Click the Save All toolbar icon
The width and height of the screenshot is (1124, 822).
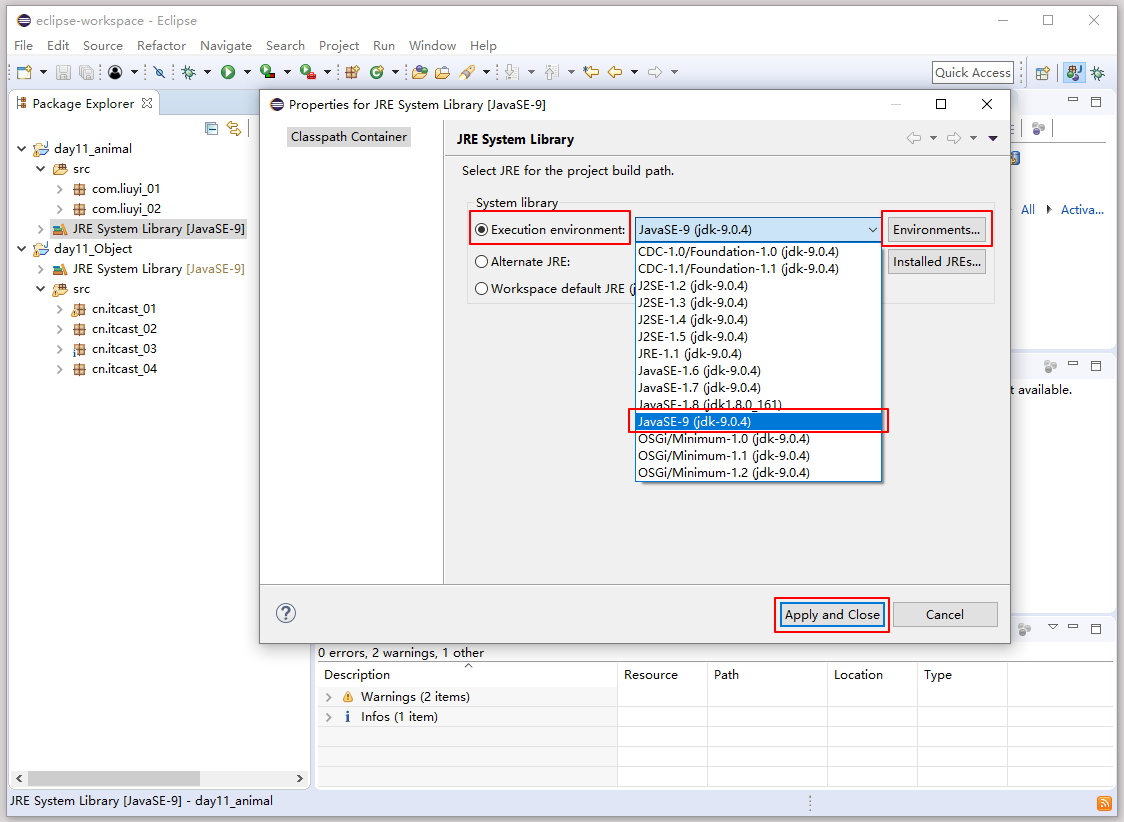[86, 72]
